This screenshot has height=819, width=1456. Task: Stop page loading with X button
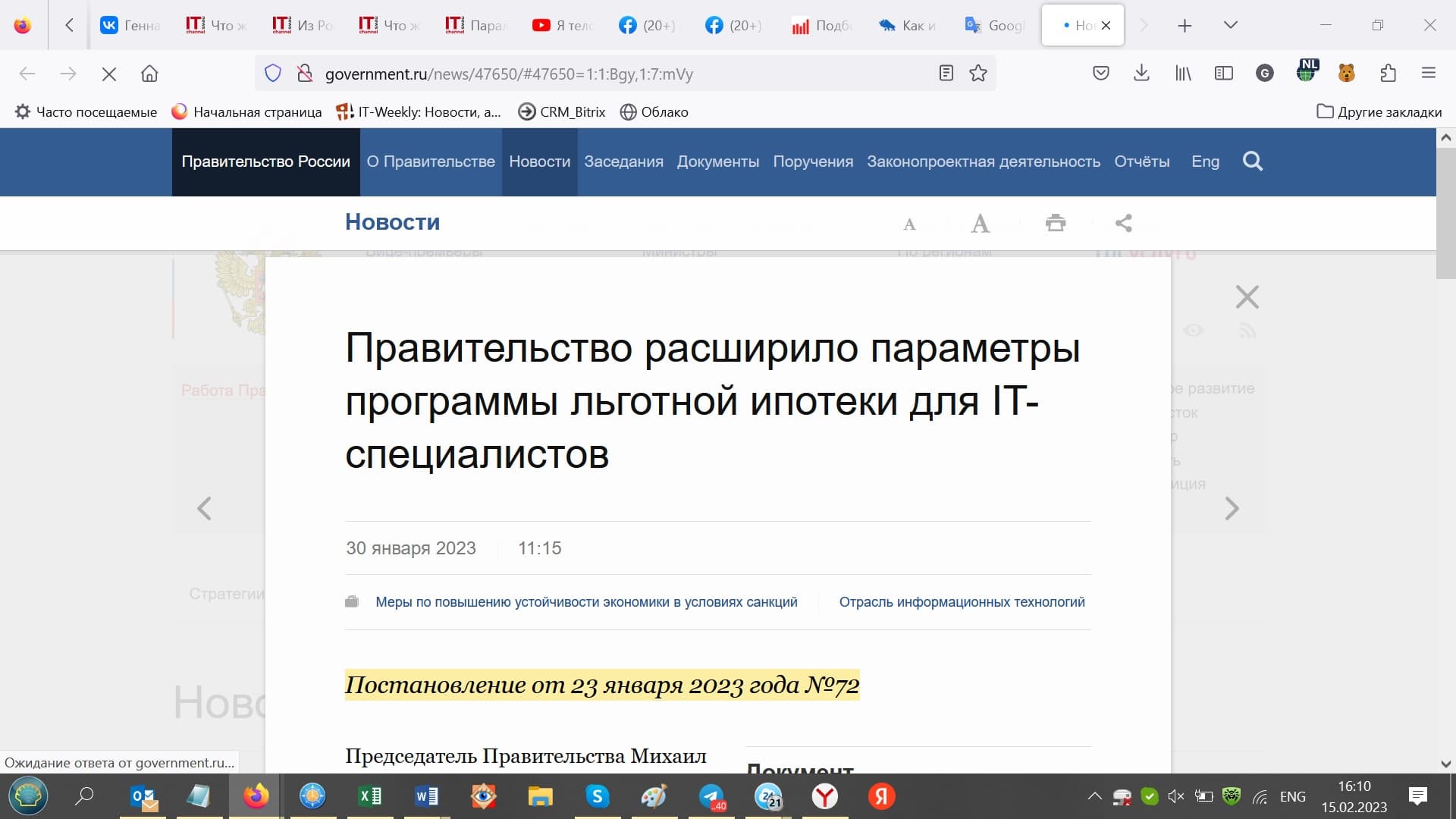pyautogui.click(x=109, y=74)
